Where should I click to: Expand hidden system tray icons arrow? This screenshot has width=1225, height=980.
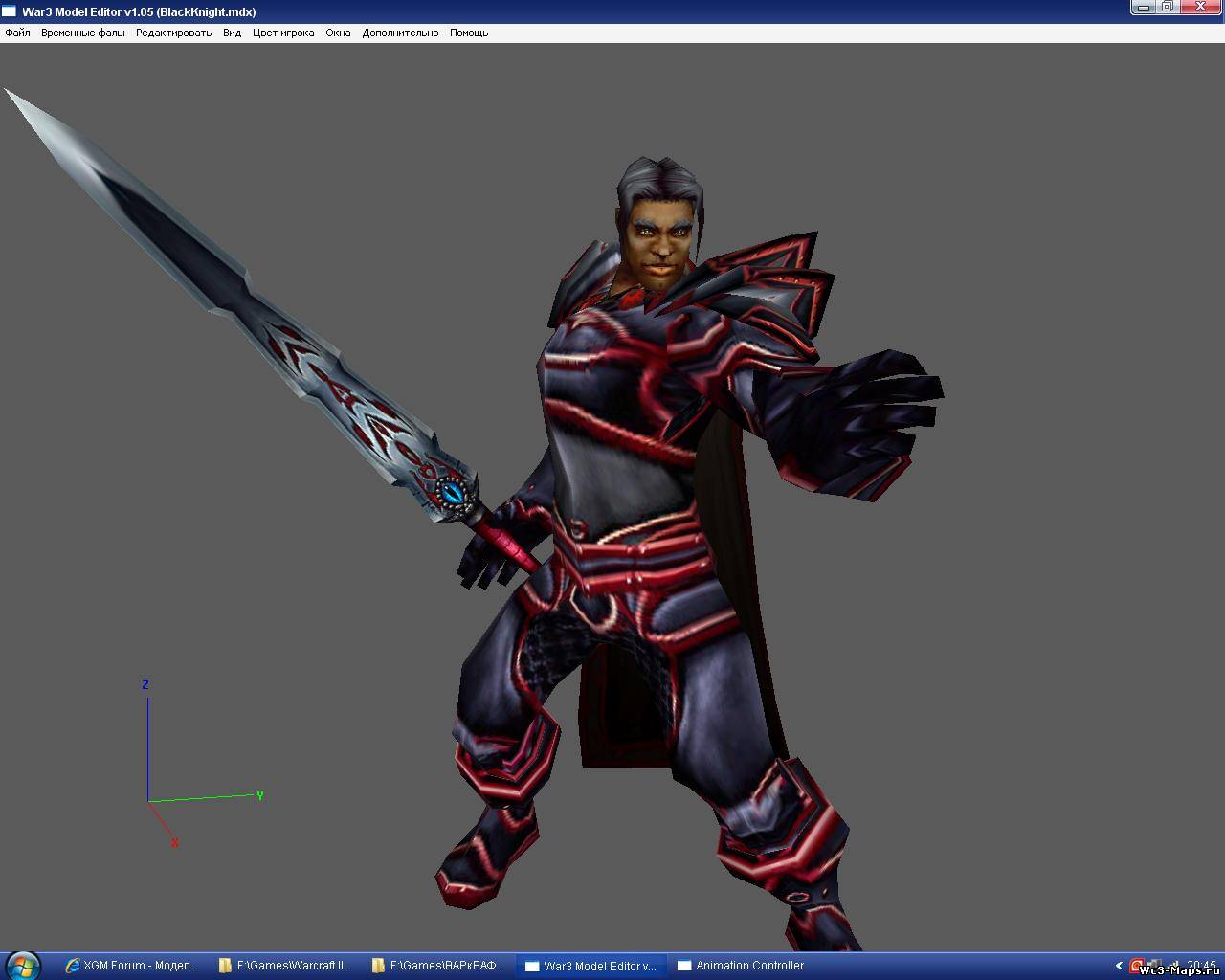[1119, 966]
